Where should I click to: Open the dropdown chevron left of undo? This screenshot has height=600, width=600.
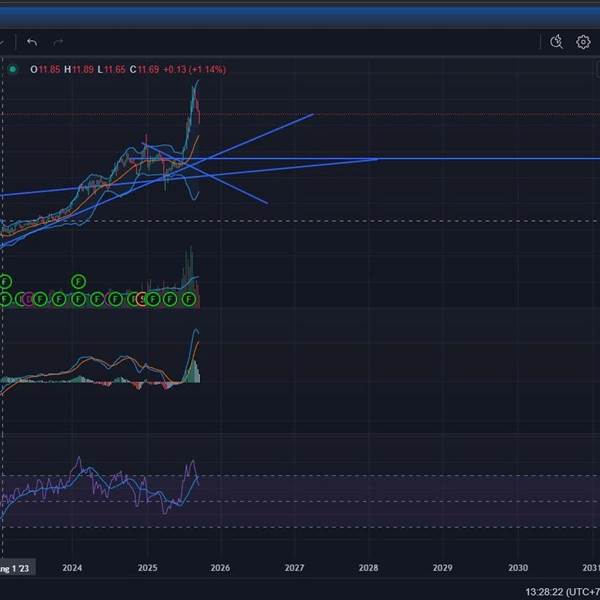coord(4,42)
